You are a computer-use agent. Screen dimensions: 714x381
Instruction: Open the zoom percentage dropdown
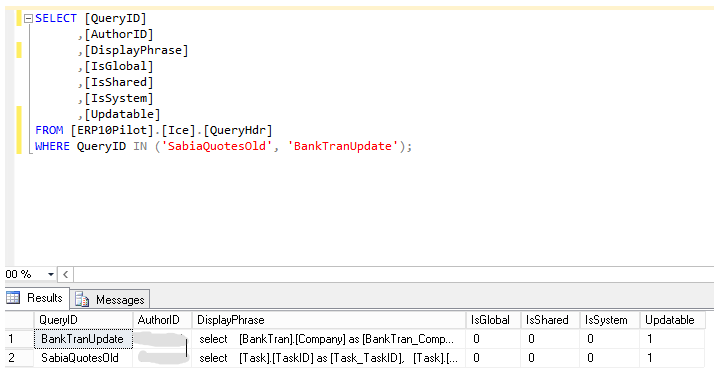(51, 274)
